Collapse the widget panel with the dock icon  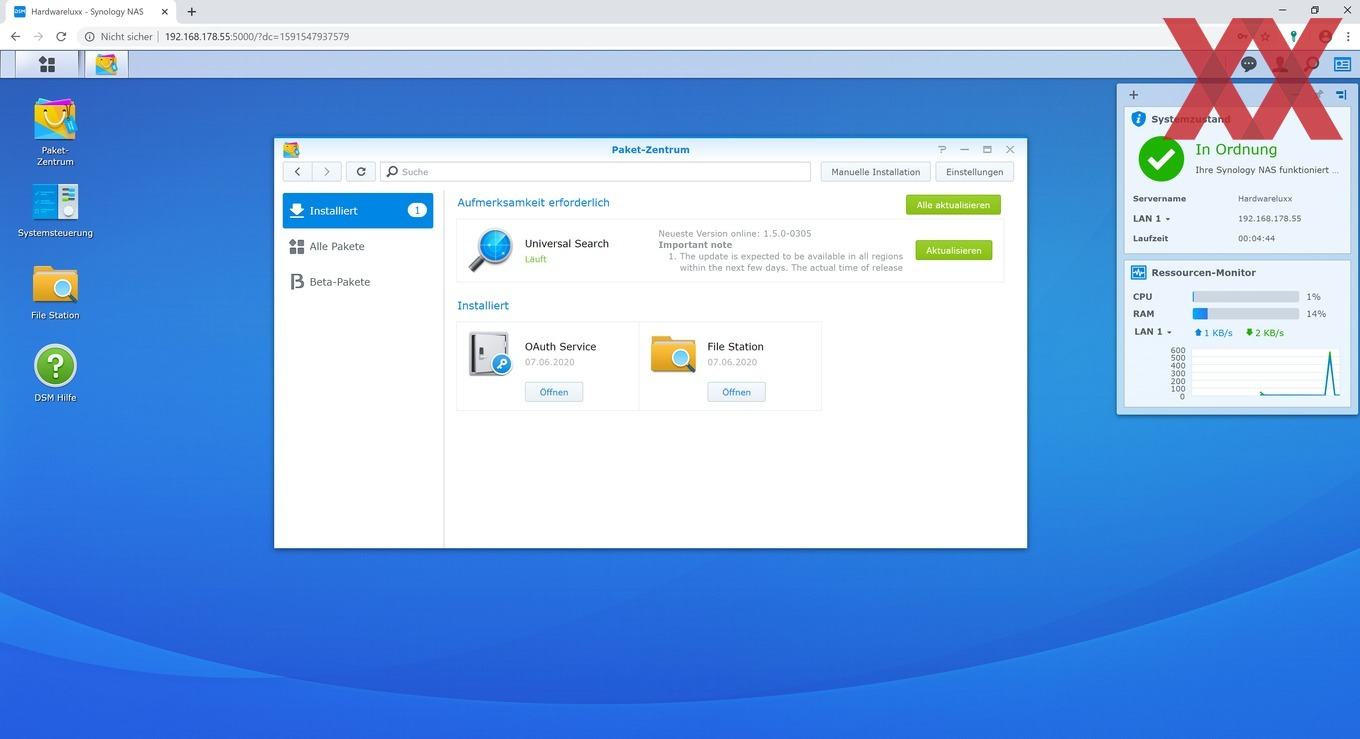tap(1342, 95)
